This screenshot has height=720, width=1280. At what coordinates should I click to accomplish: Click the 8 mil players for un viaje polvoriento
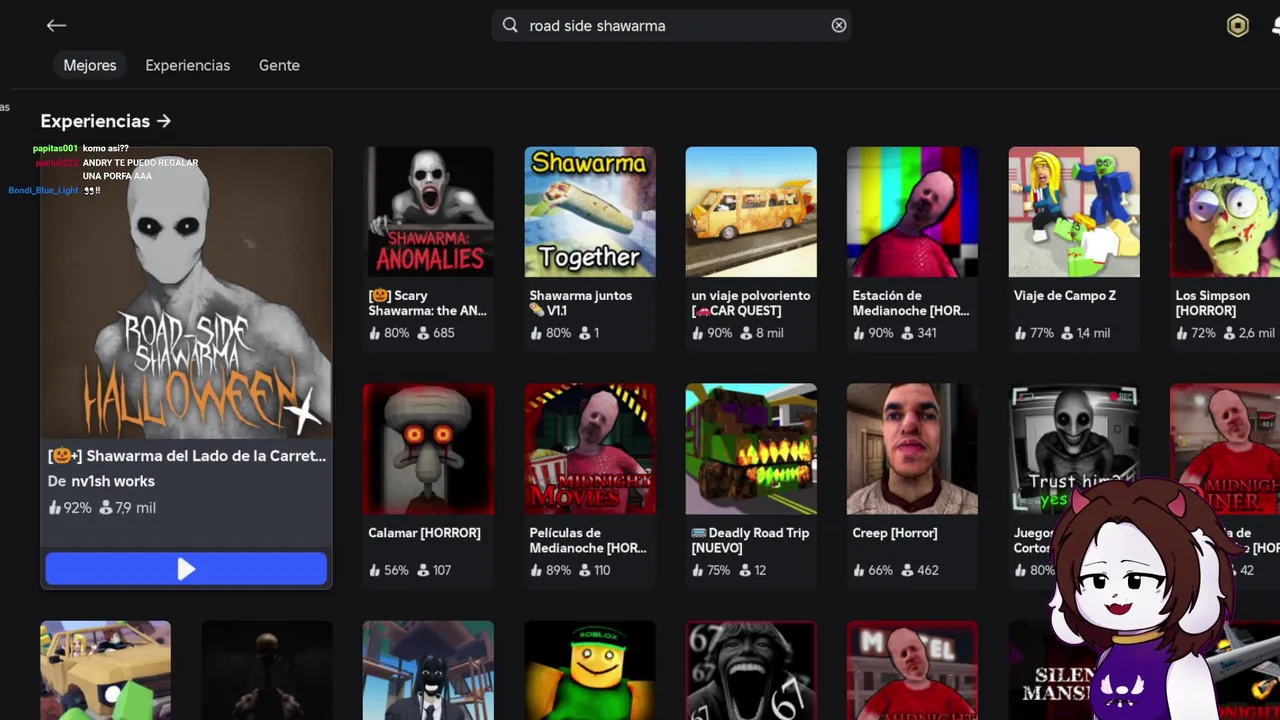click(761, 333)
